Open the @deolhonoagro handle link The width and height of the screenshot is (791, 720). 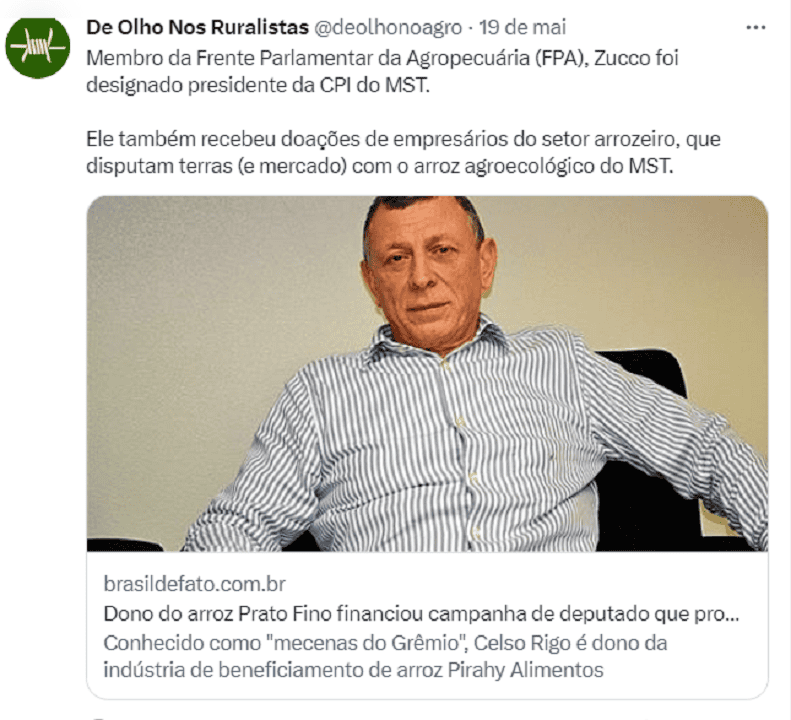[x=388, y=28]
